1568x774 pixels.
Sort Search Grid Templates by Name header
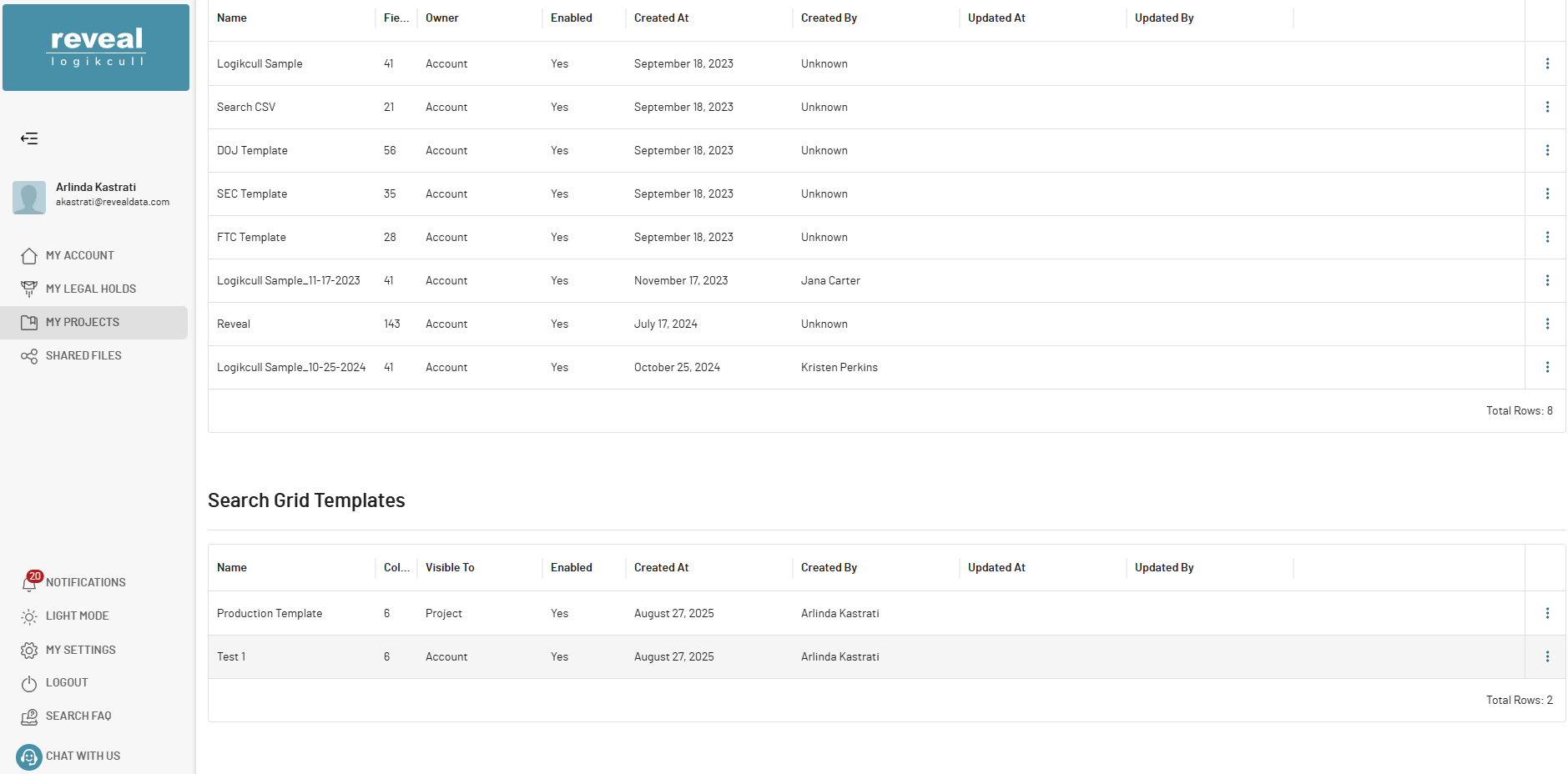(x=232, y=567)
